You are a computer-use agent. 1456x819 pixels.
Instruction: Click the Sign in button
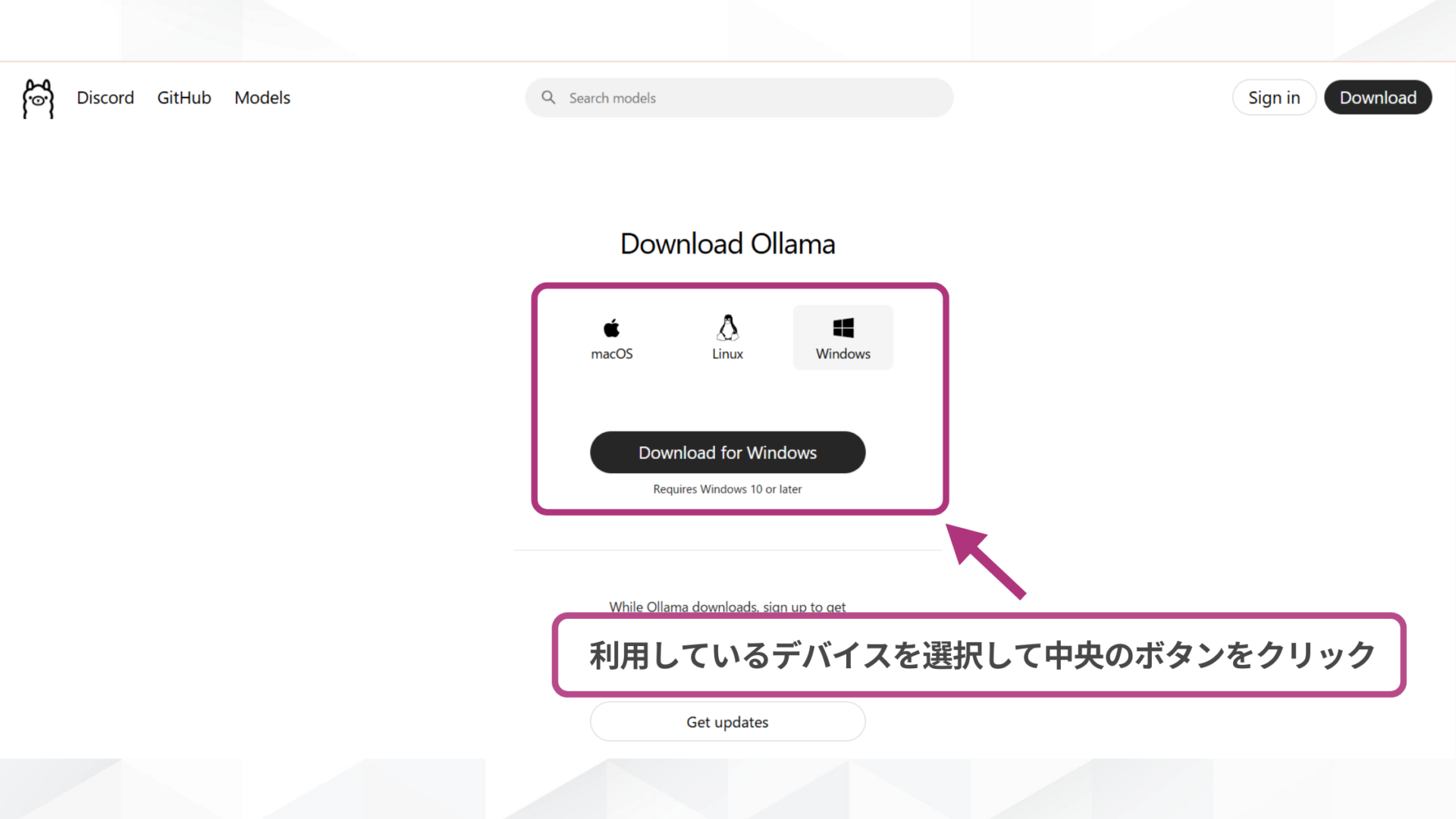pyautogui.click(x=1274, y=98)
